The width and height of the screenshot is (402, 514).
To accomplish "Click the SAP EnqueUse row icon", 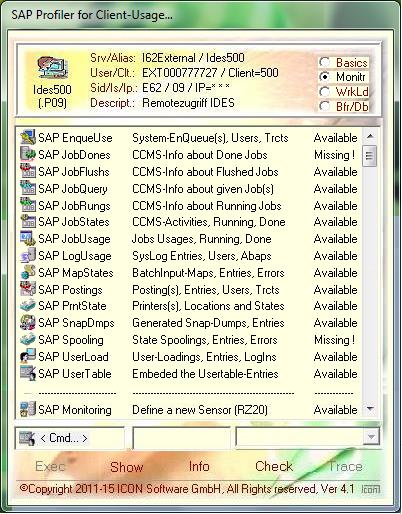I will pos(28,137).
